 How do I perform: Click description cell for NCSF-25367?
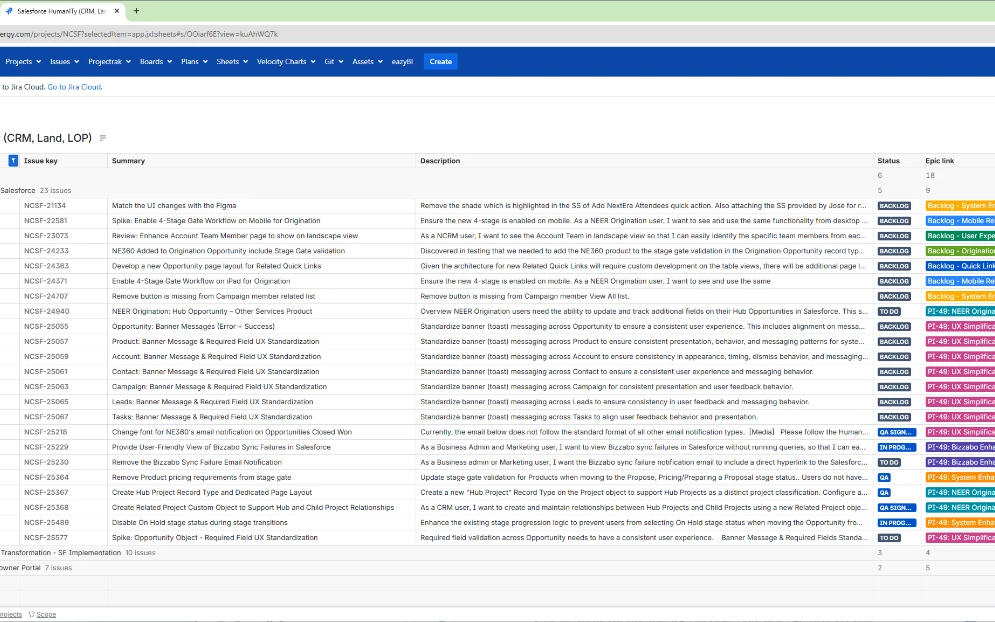tap(644, 493)
